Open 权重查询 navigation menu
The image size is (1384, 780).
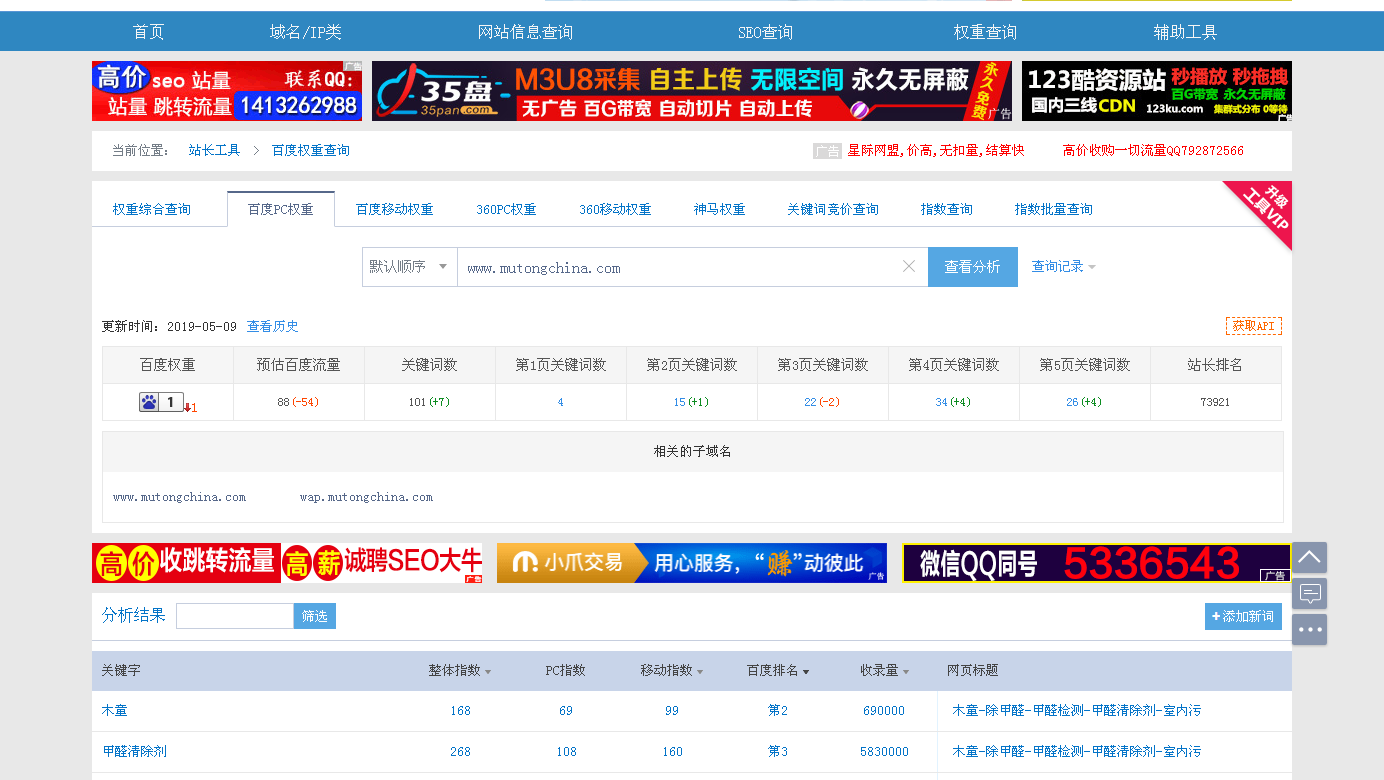coord(985,32)
